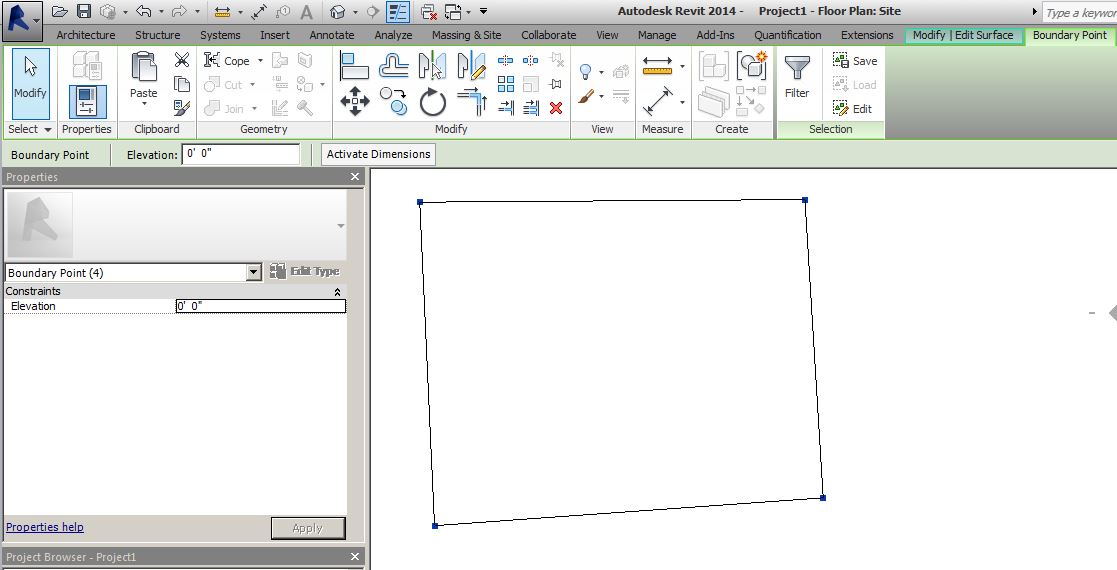Toggle the Properties palette button
This screenshot has height=570, width=1117.
point(87,100)
